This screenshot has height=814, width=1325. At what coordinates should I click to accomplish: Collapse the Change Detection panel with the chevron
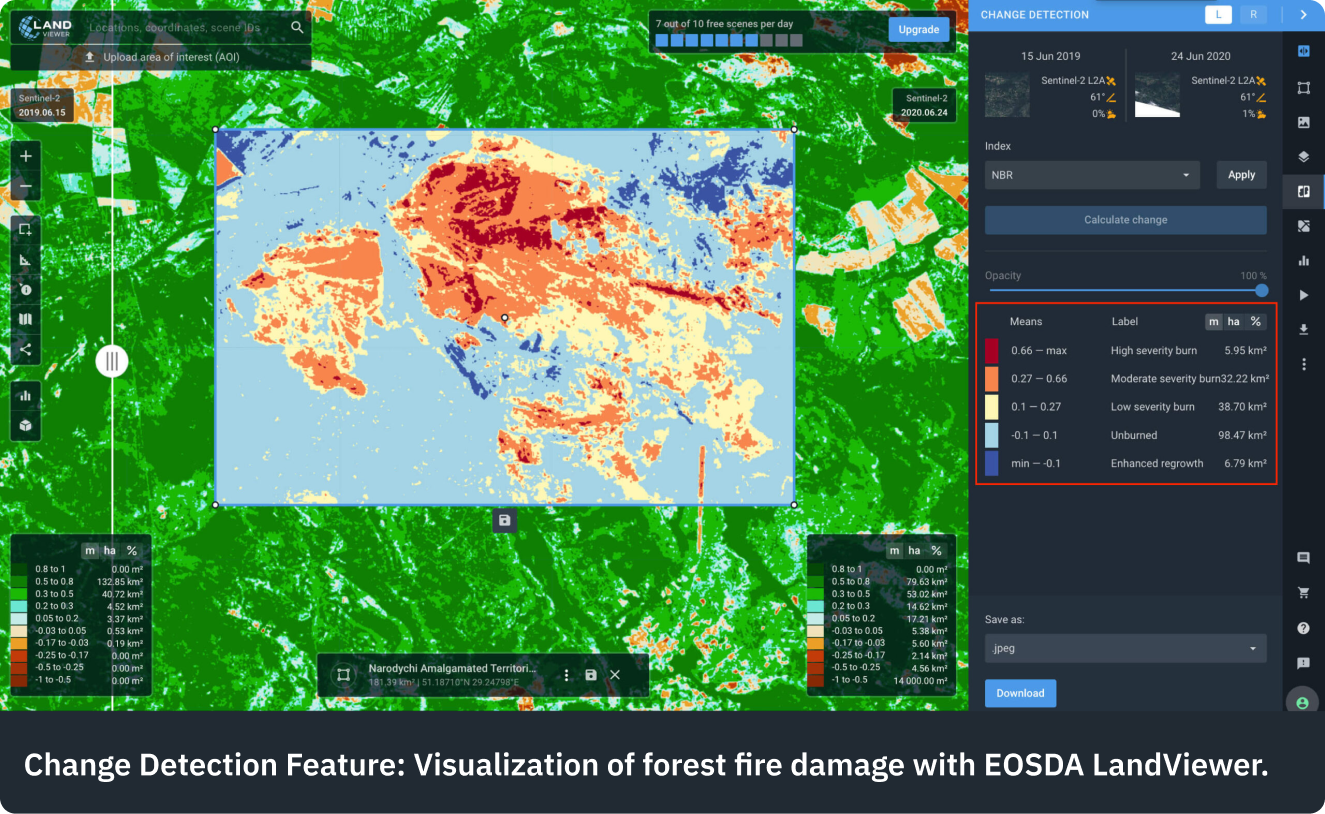pos(1304,14)
